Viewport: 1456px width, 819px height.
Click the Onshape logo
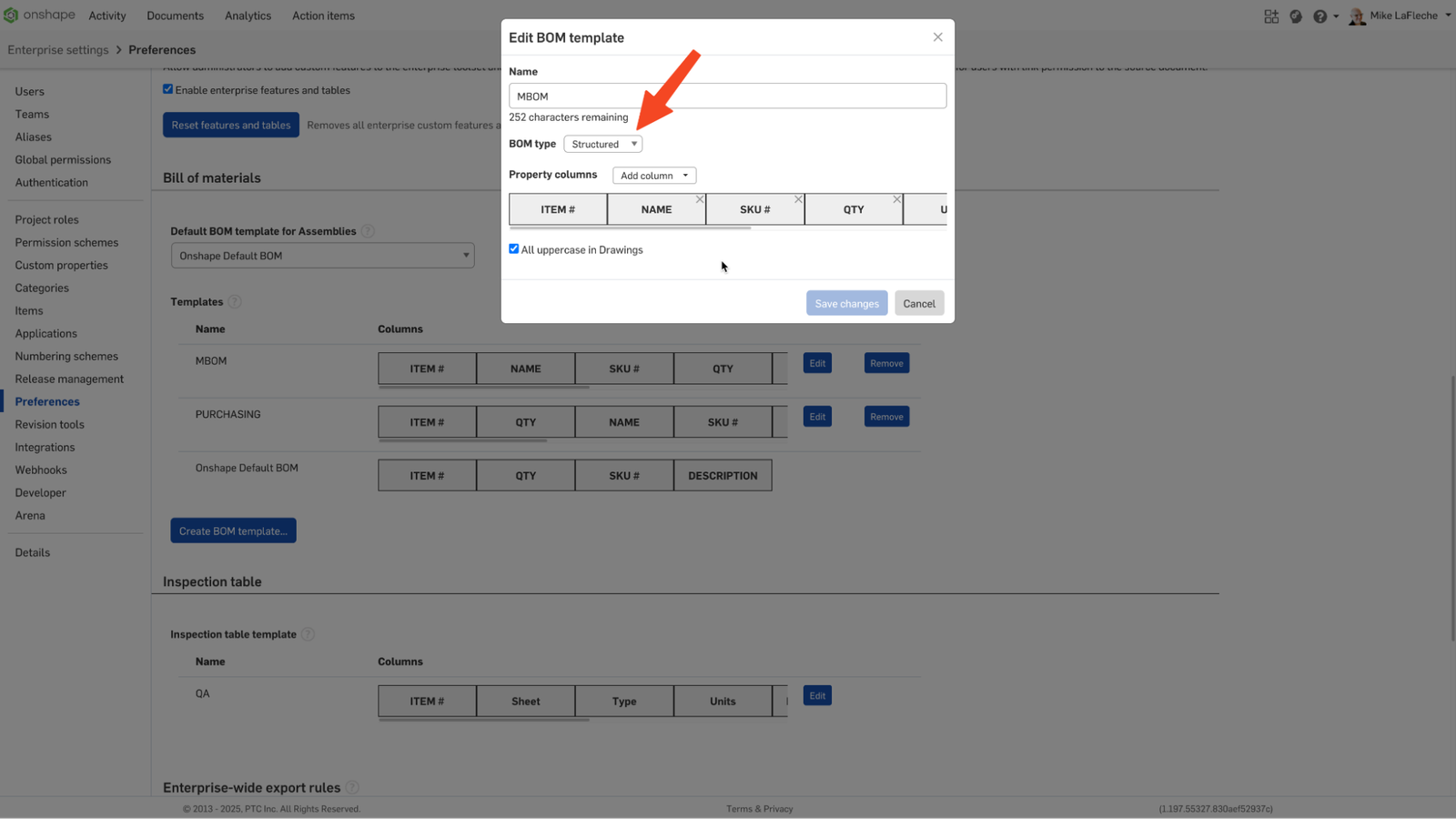39,15
